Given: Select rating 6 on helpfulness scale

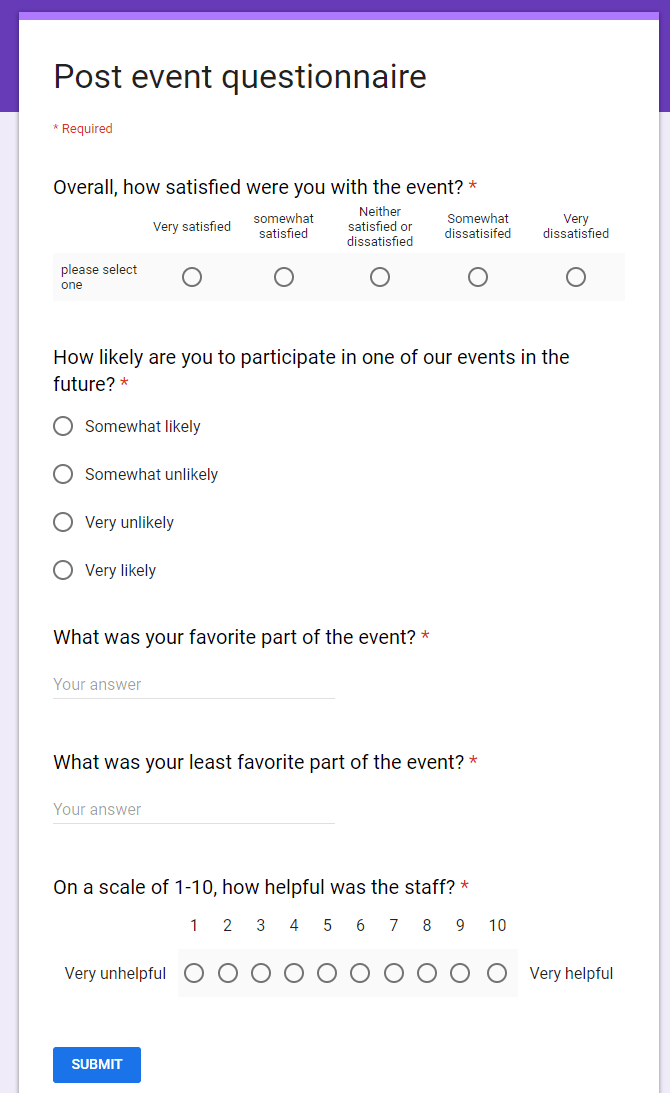Looking at the screenshot, I should [x=360, y=973].
